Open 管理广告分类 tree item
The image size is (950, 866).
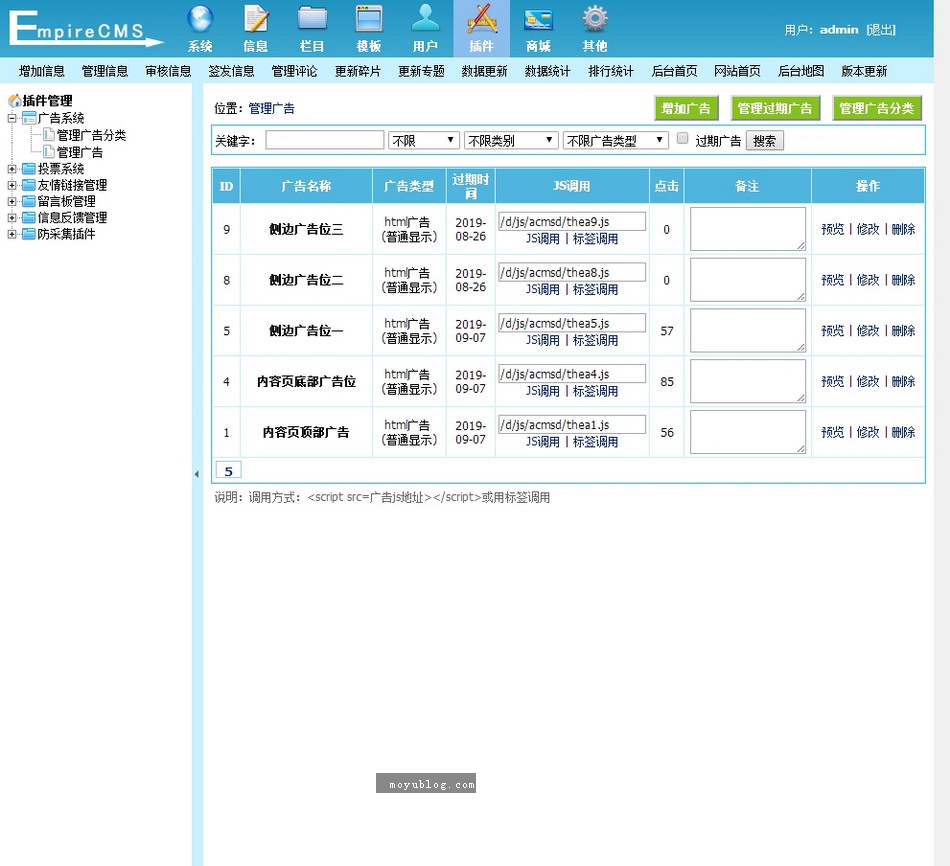(x=91, y=135)
